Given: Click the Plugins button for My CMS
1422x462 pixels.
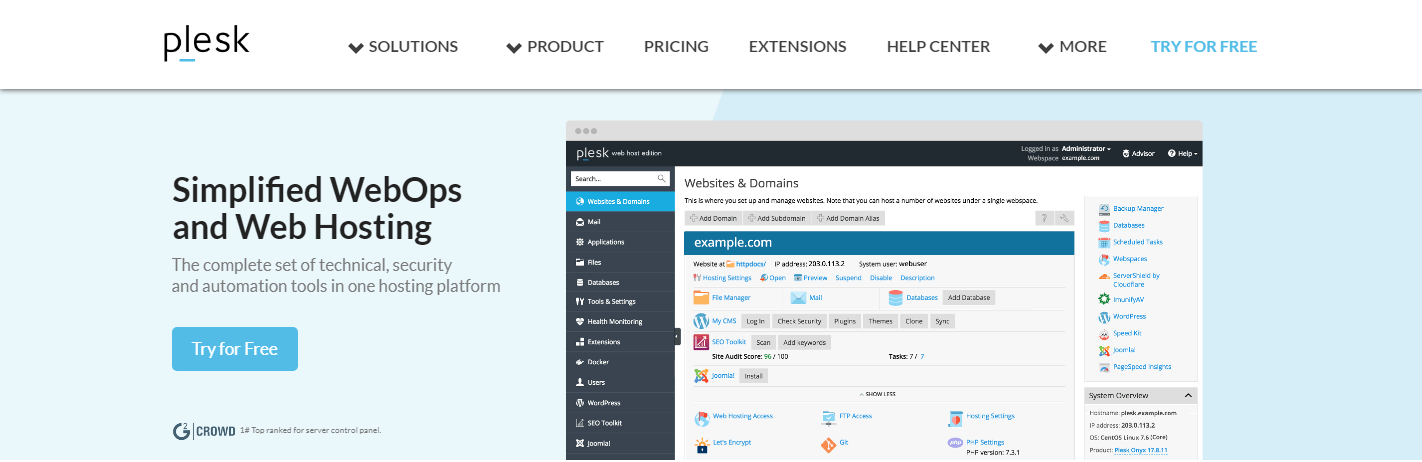Looking at the screenshot, I should click(x=845, y=321).
